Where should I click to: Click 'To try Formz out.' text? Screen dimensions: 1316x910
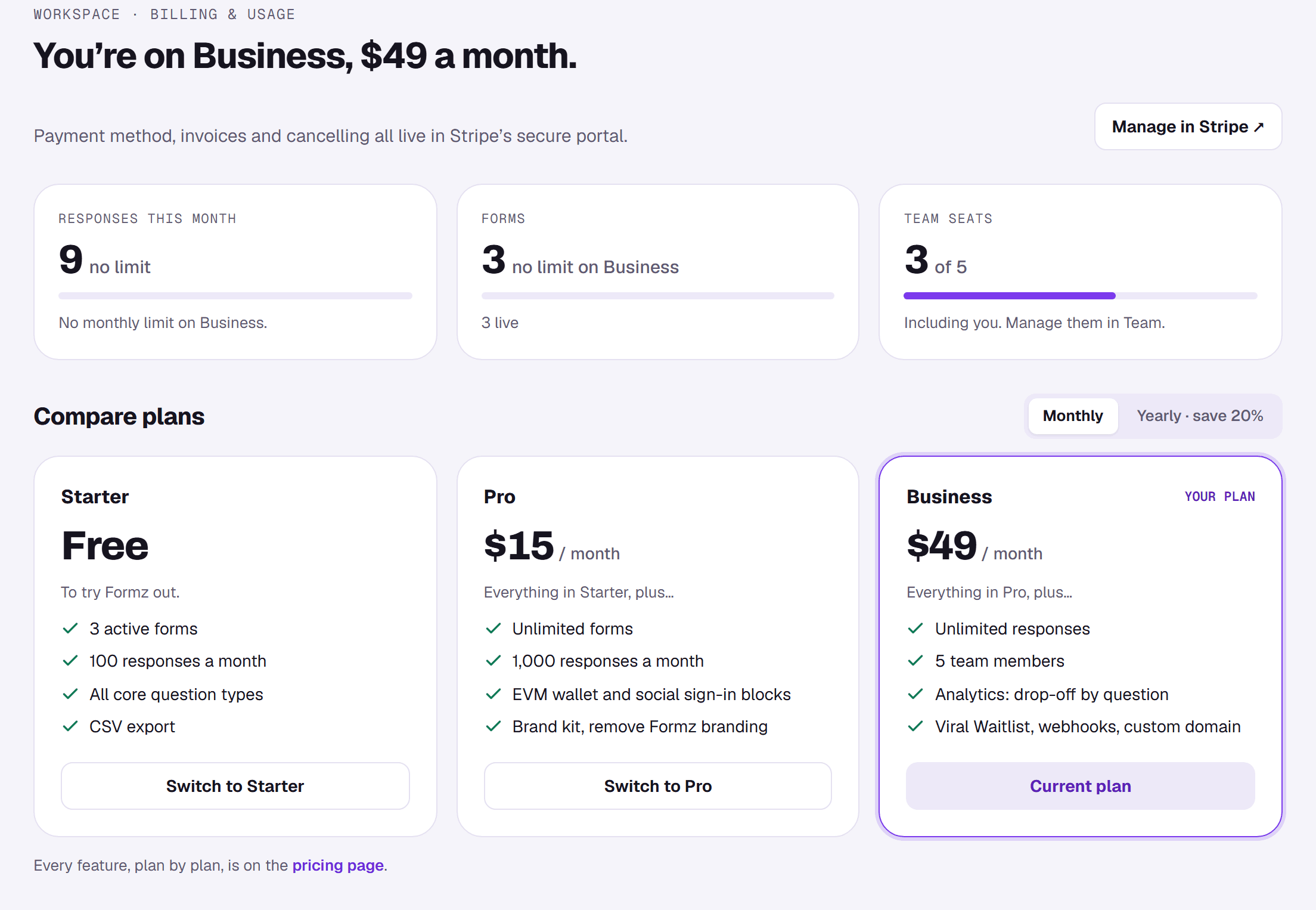120,592
